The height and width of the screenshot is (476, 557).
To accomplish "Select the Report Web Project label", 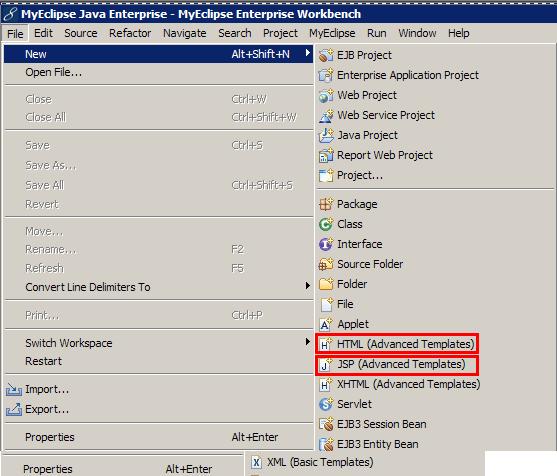I will (385, 155).
